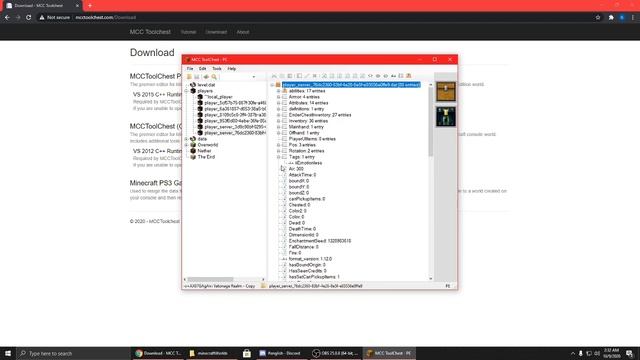The height and width of the screenshot is (360, 640).
Task: Collapse the Tags: 1 entry node
Action: point(279,157)
